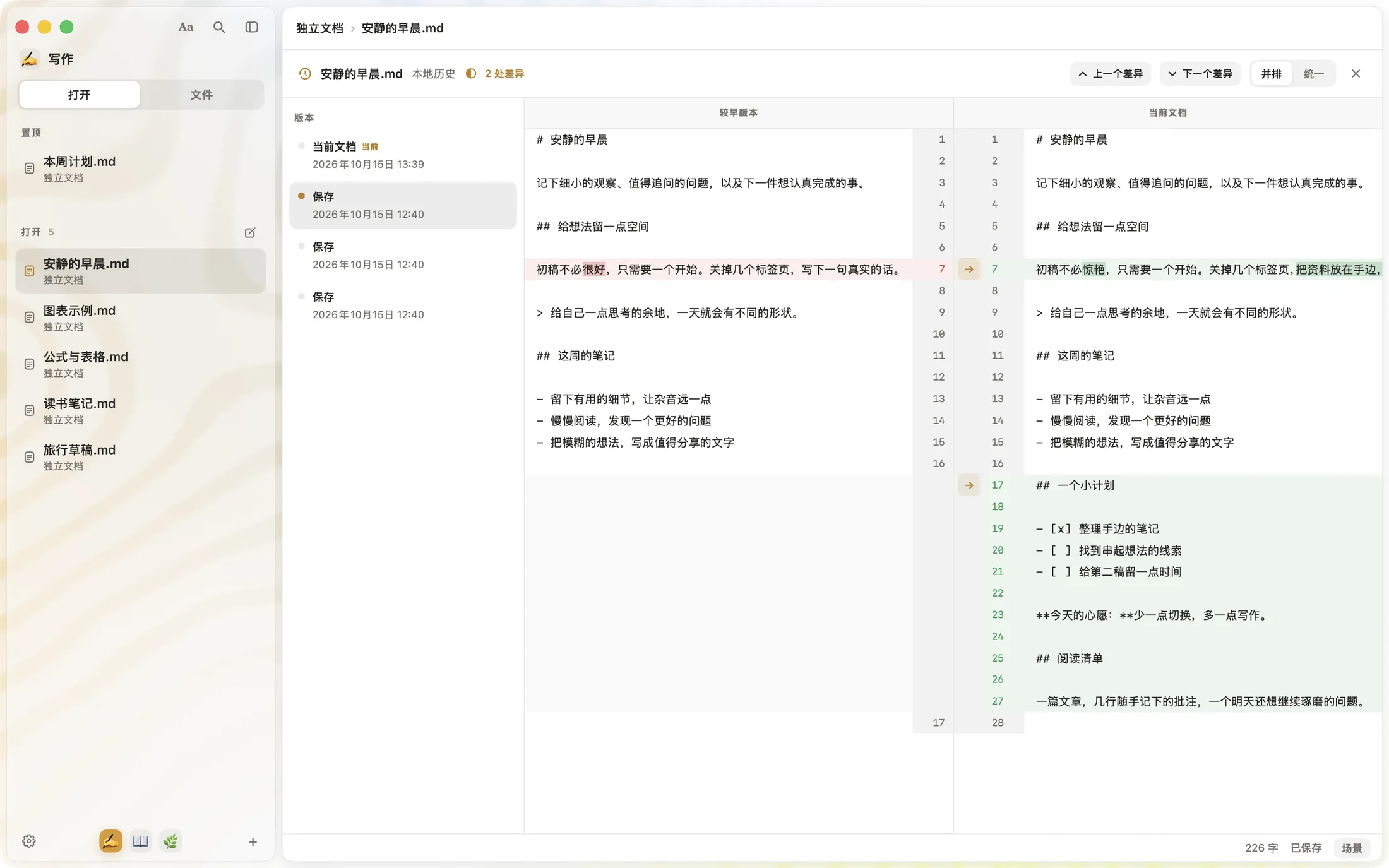The image size is (1389, 868).
Task: Add a workspace with plus icon
Action: tap(253, 841)
